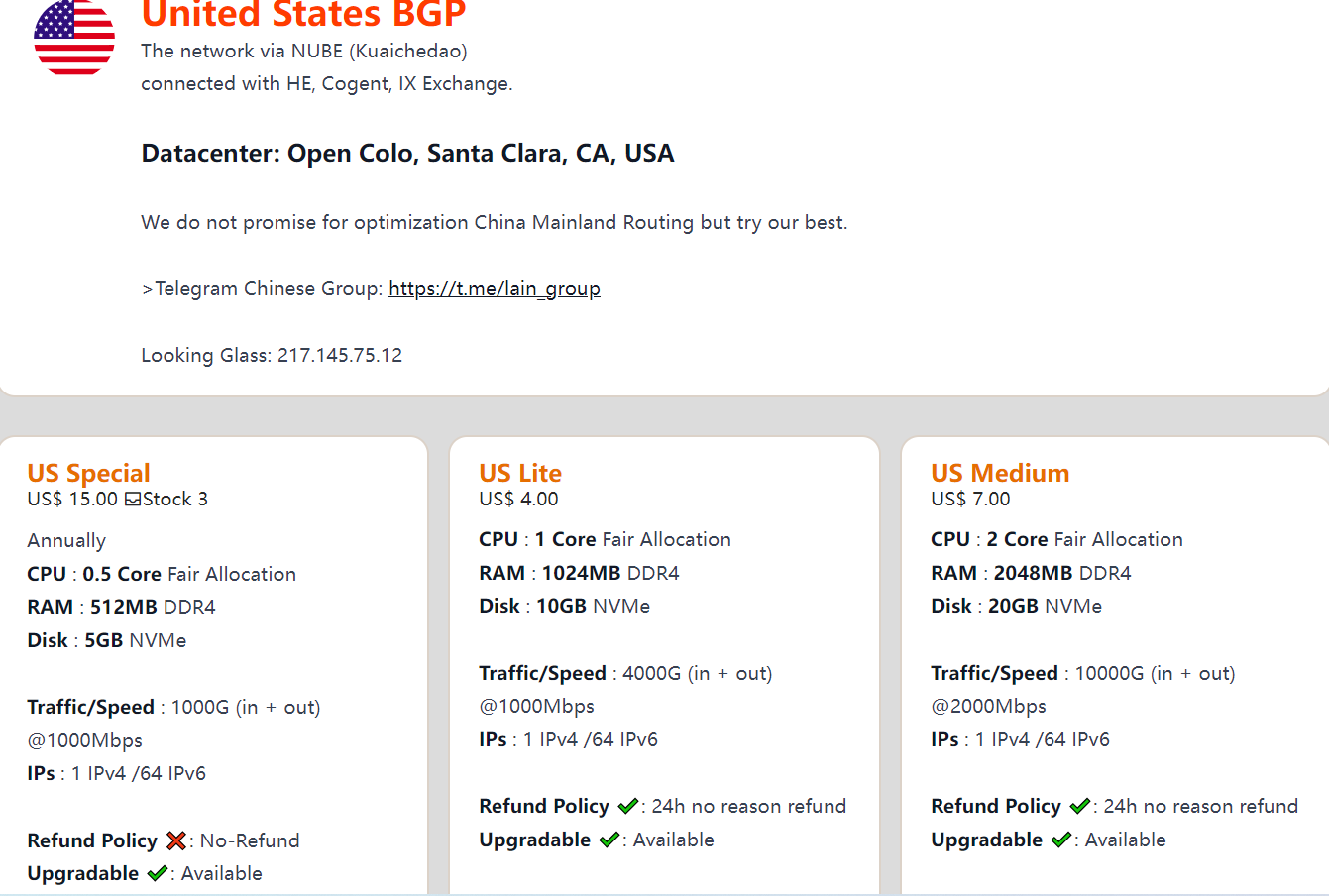
Task: Click '20GB NVMe' disk line
Action: [1017, 606]
